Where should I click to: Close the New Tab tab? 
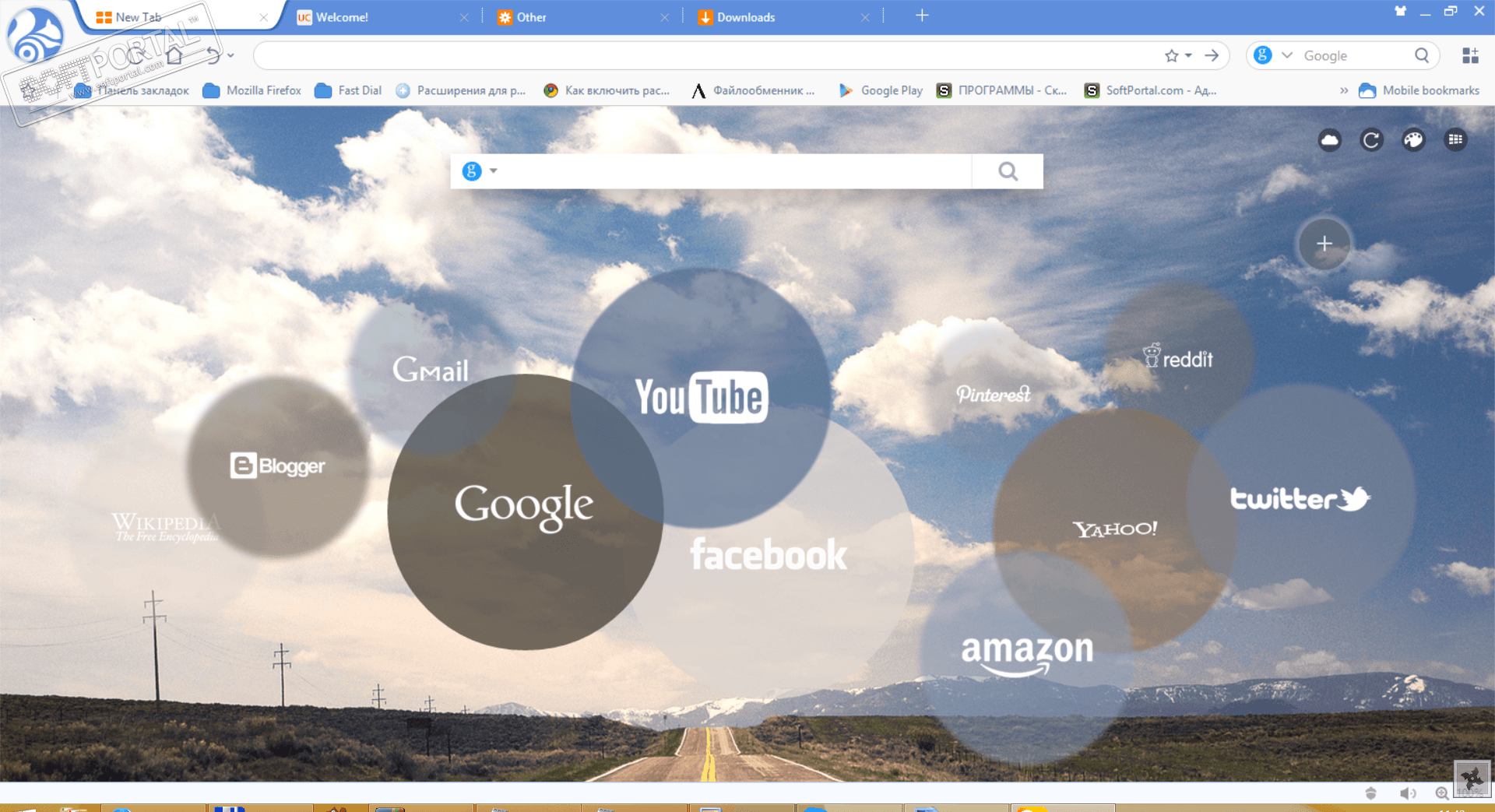pyautogui.click(x=263, y=17)
